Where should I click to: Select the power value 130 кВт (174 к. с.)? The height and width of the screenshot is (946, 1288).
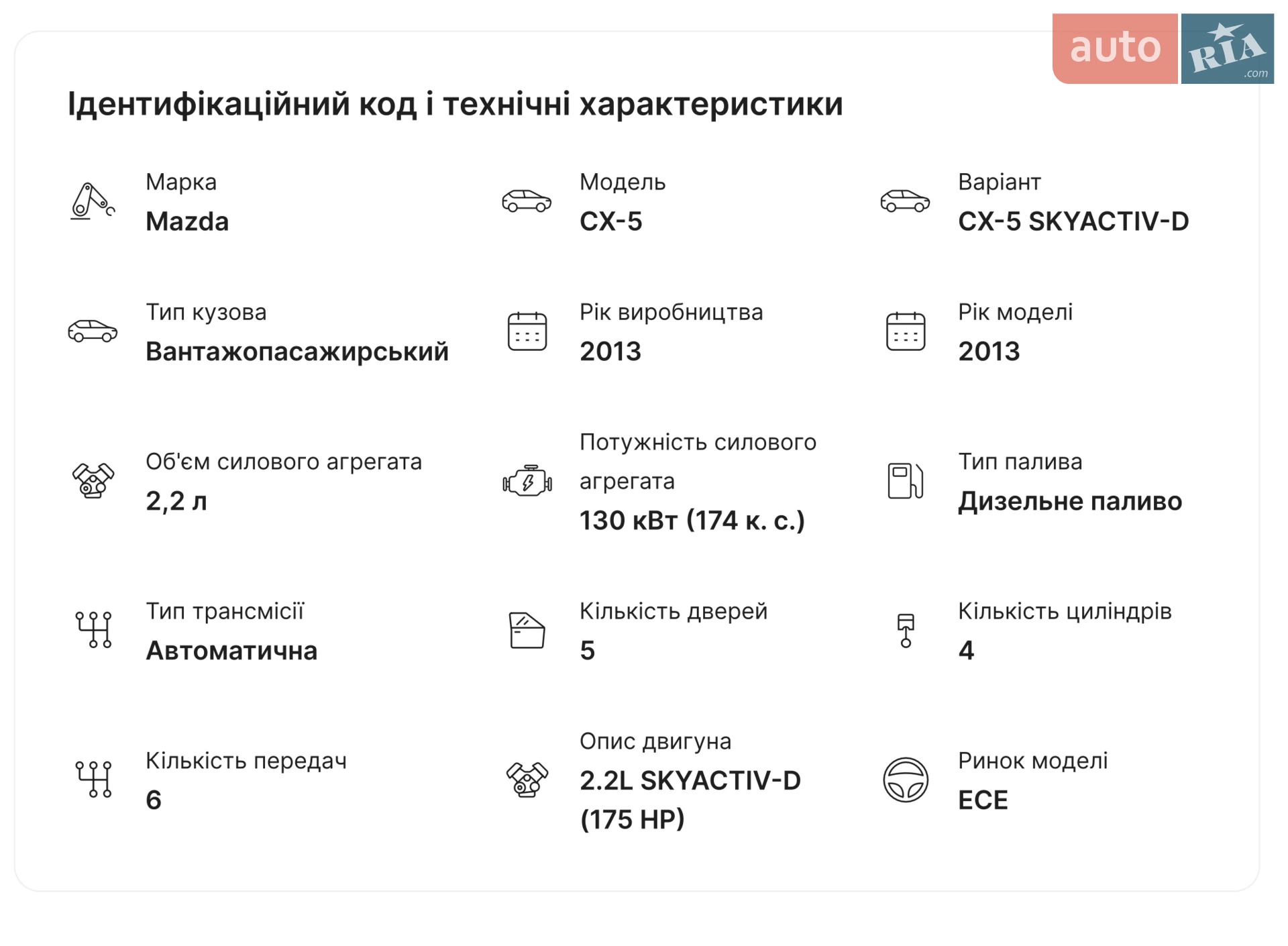tap(692, 521)
